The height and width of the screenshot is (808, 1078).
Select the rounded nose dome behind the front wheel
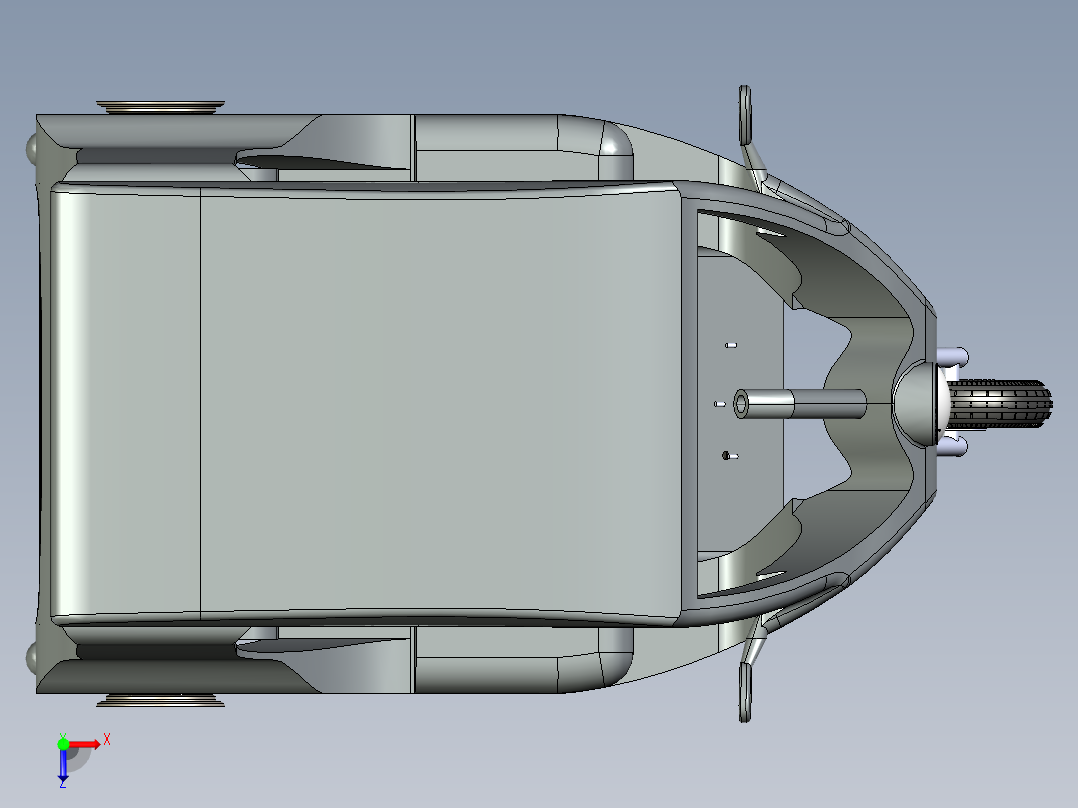[x=921, y=404]
